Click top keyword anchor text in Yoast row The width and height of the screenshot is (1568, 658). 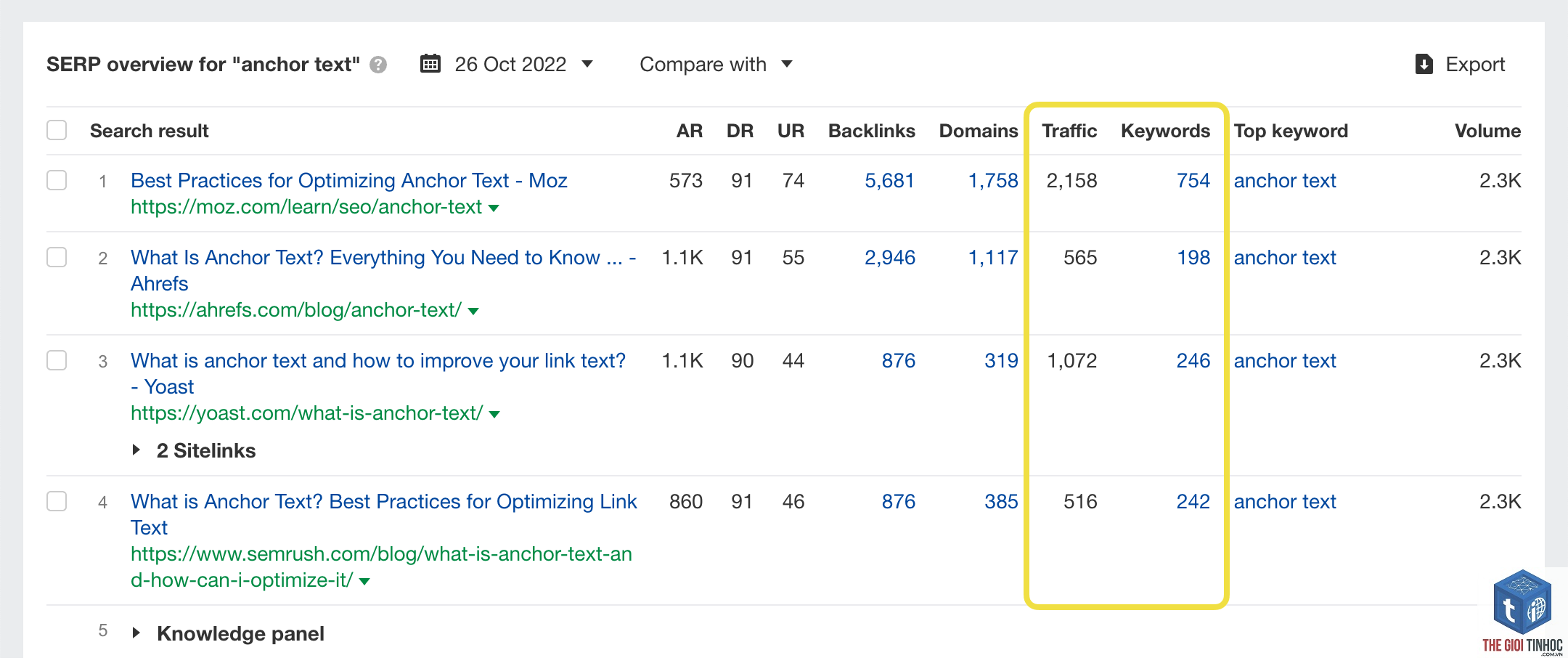[x=1285, y=360]
